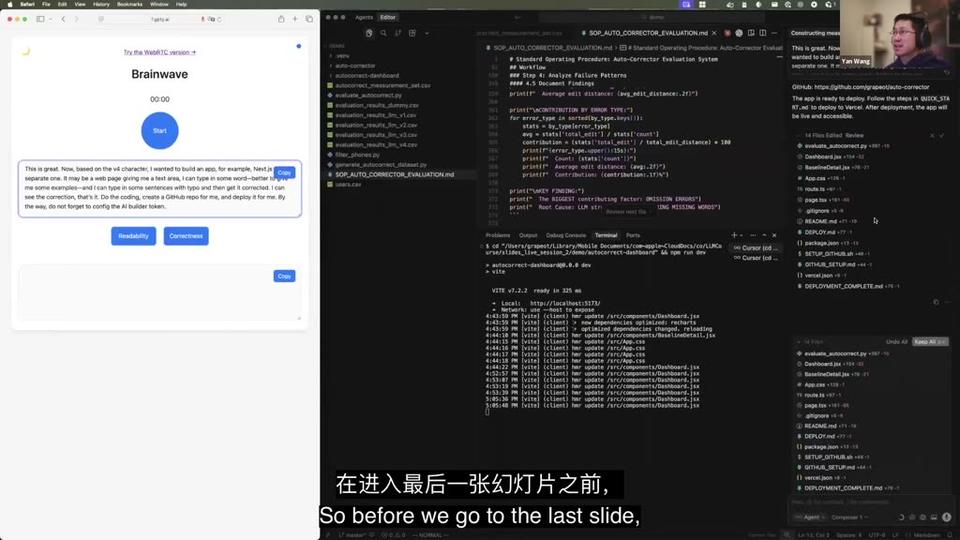Select the first 'Cursor (cd ...' terminal

(756, 248)
